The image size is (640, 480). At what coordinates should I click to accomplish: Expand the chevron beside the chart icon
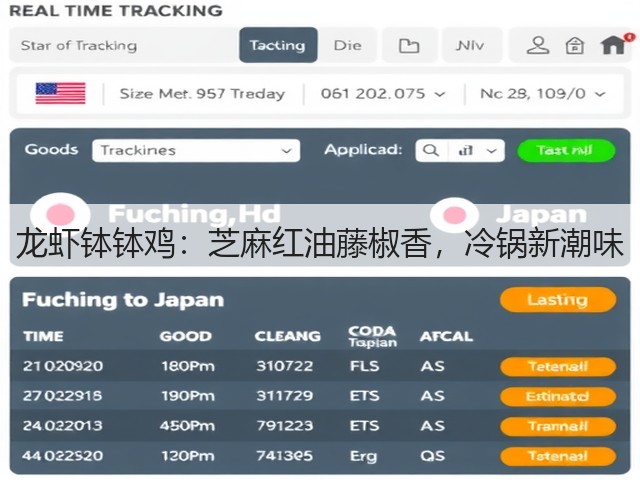point(492,151)
